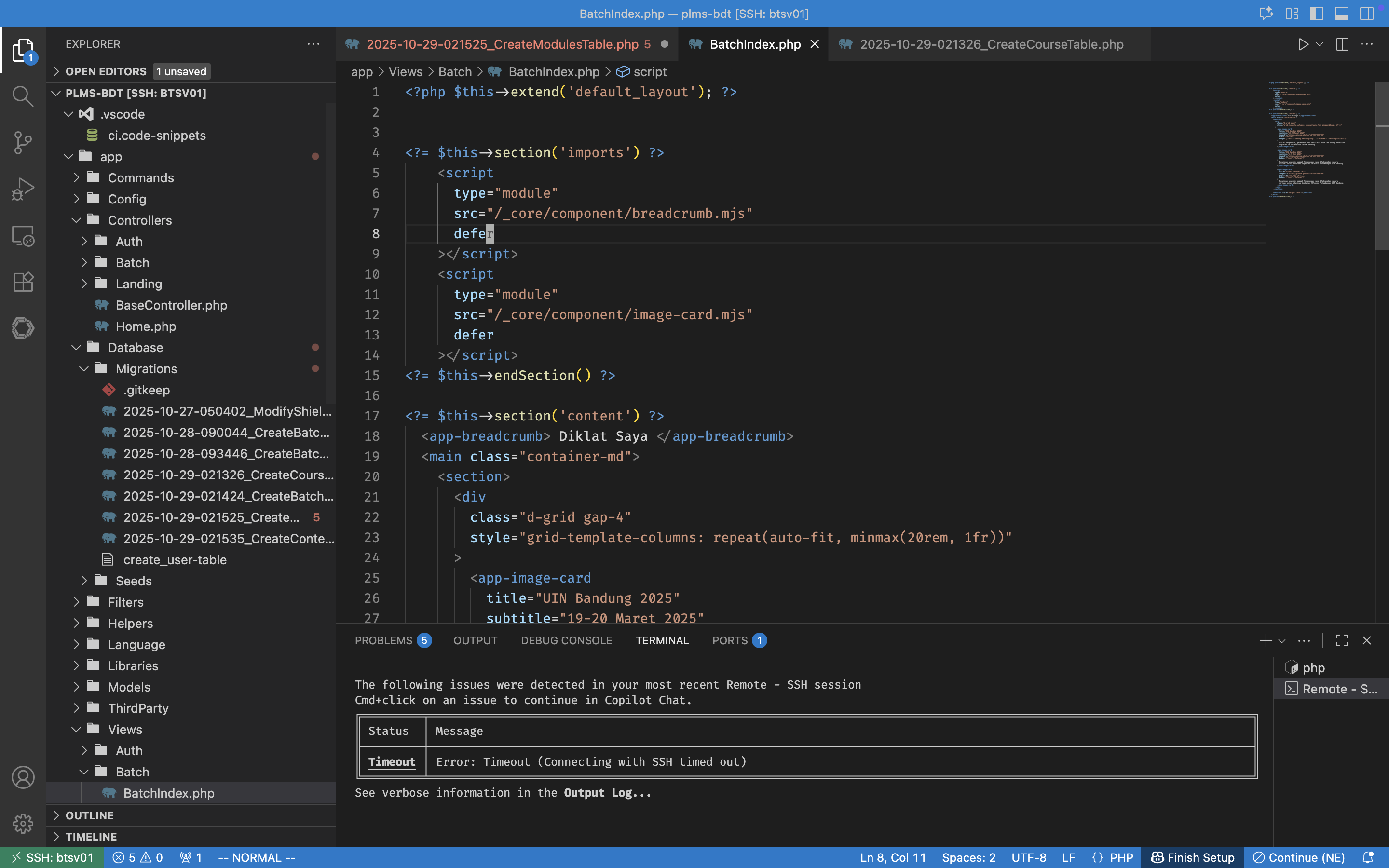1389x868 pixels.
Task: Open the Search view in activity bar
Action: (23, 96)
